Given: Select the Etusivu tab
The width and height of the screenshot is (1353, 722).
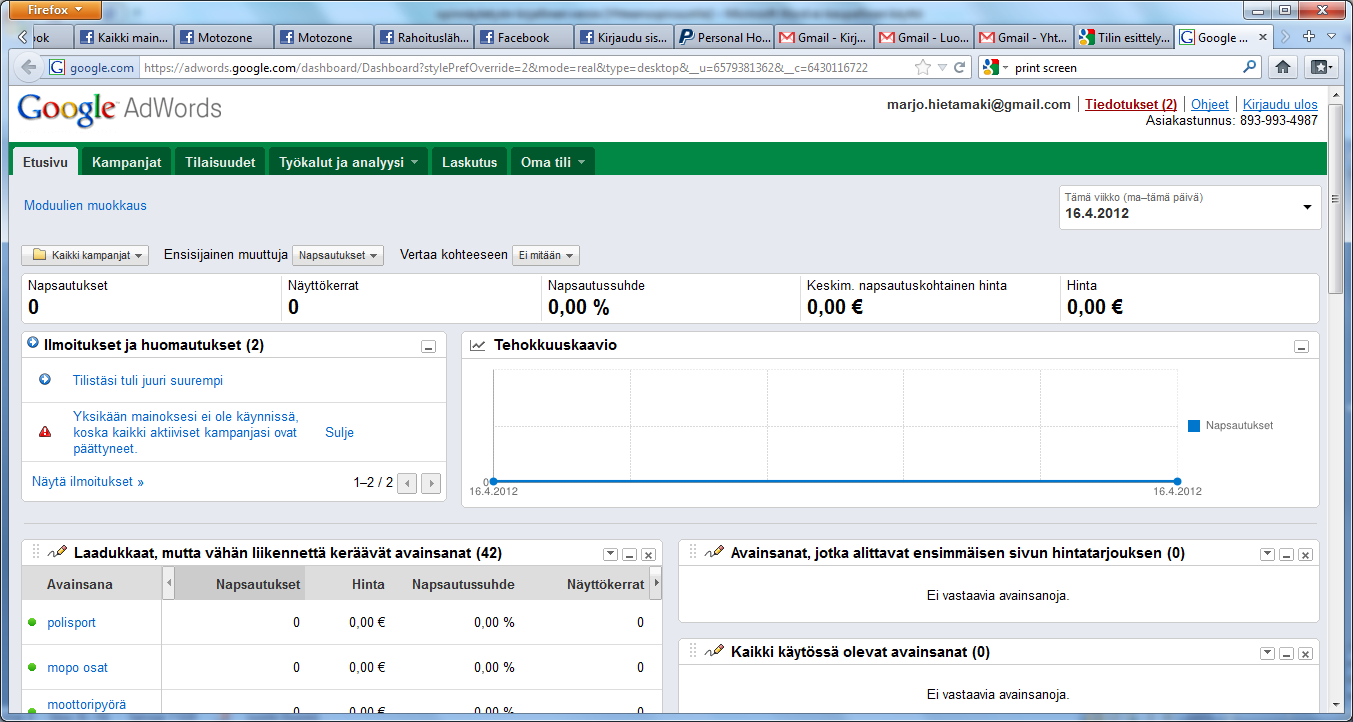Looking at the screenshot, I should point(45,162).
